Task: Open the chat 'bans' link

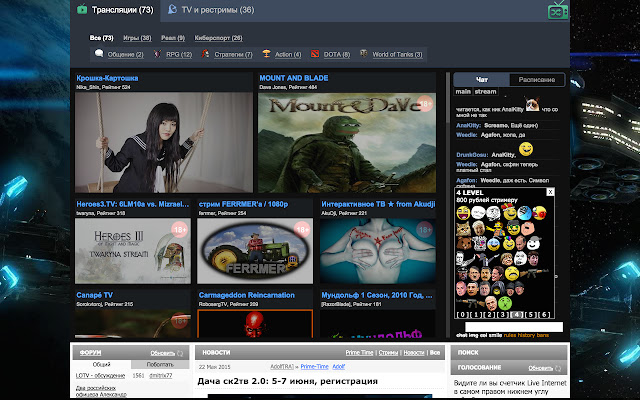Action: [543, 336]
